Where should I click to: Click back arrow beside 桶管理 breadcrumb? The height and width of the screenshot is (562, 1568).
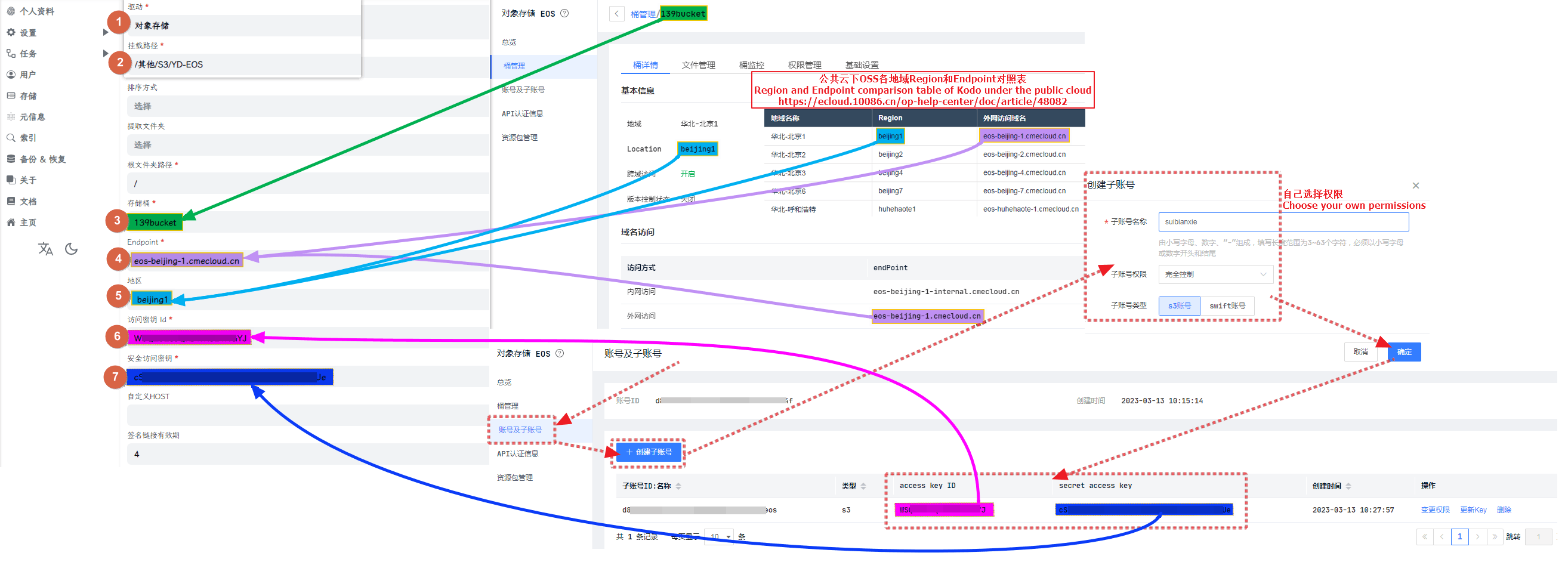[x=616, y=13]
